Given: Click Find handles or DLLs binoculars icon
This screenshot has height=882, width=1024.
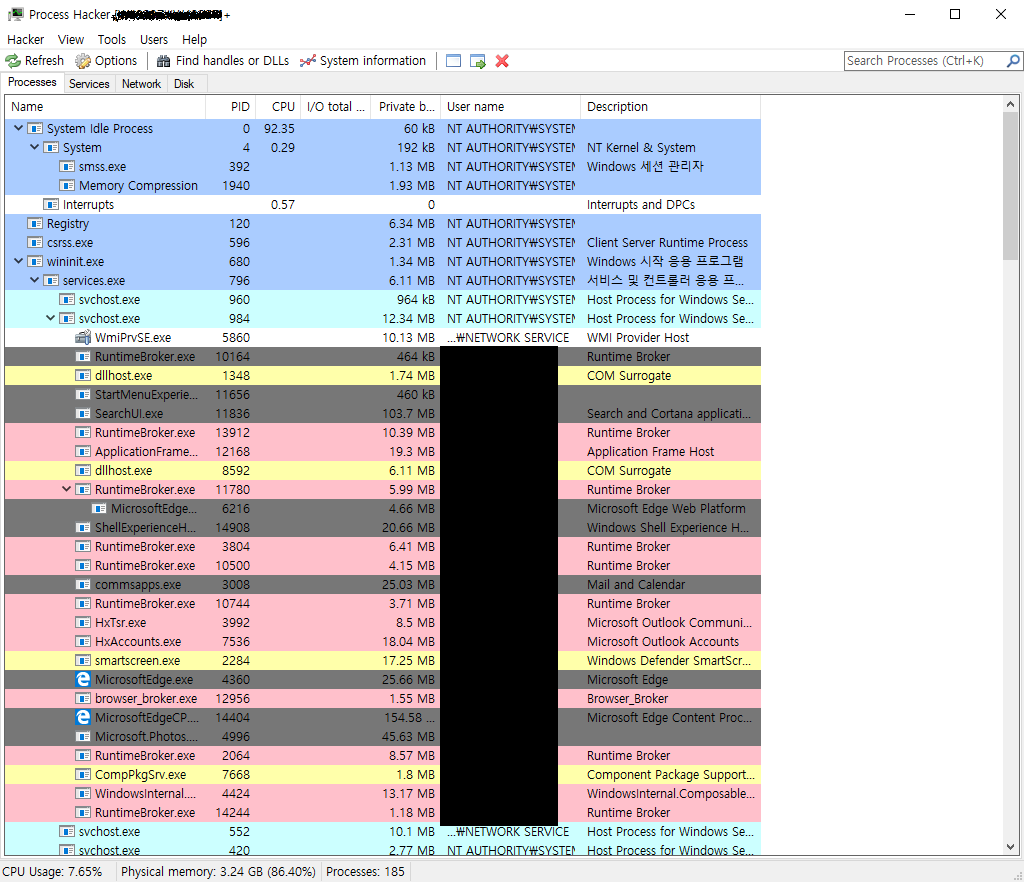Looking at the screenshot, I should click(163, 61).
